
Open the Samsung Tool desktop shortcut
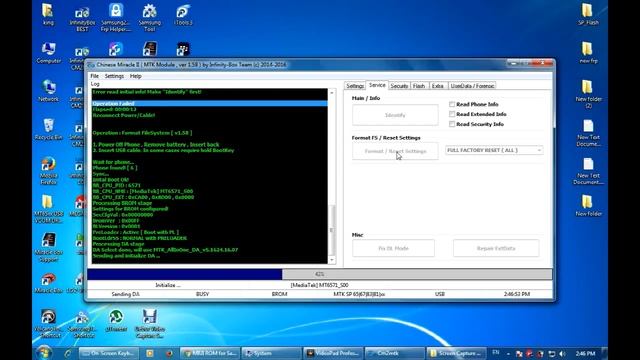149,18
